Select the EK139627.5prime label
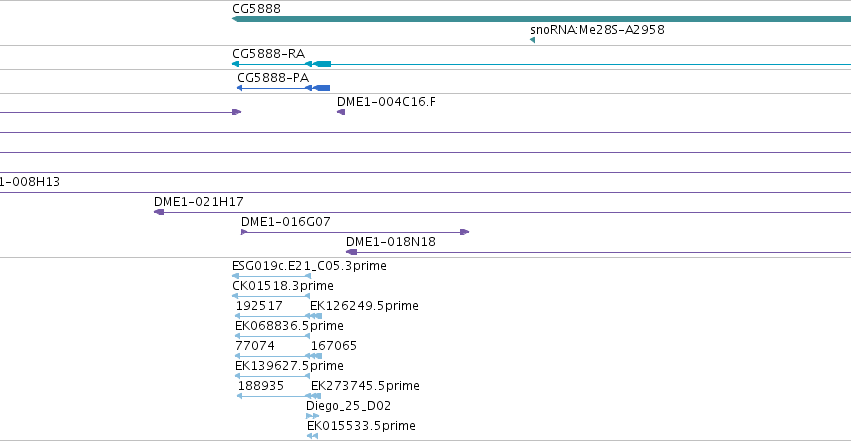Image resolution: width=851 pixels, height=441 pixels. point(289,366)
